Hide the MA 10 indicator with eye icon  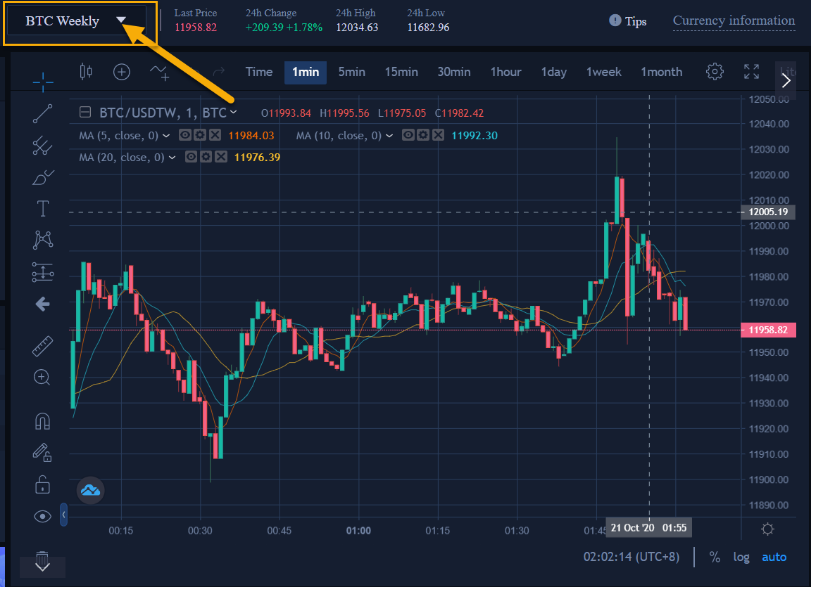[409, 135]
